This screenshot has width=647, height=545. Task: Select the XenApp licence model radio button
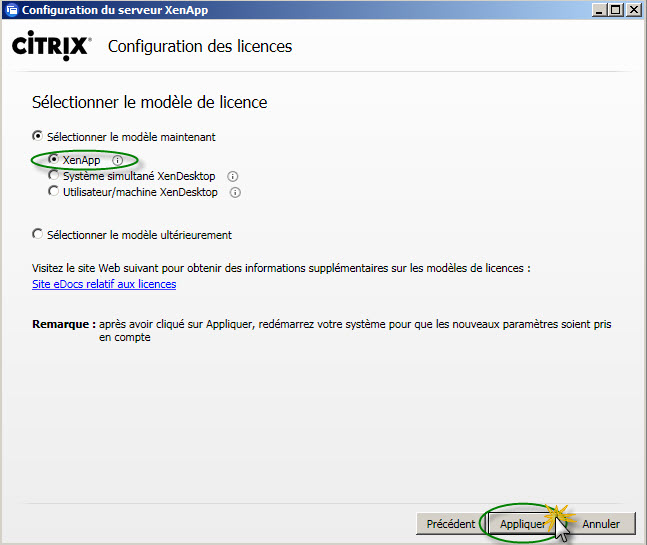[x=53, y=158]
